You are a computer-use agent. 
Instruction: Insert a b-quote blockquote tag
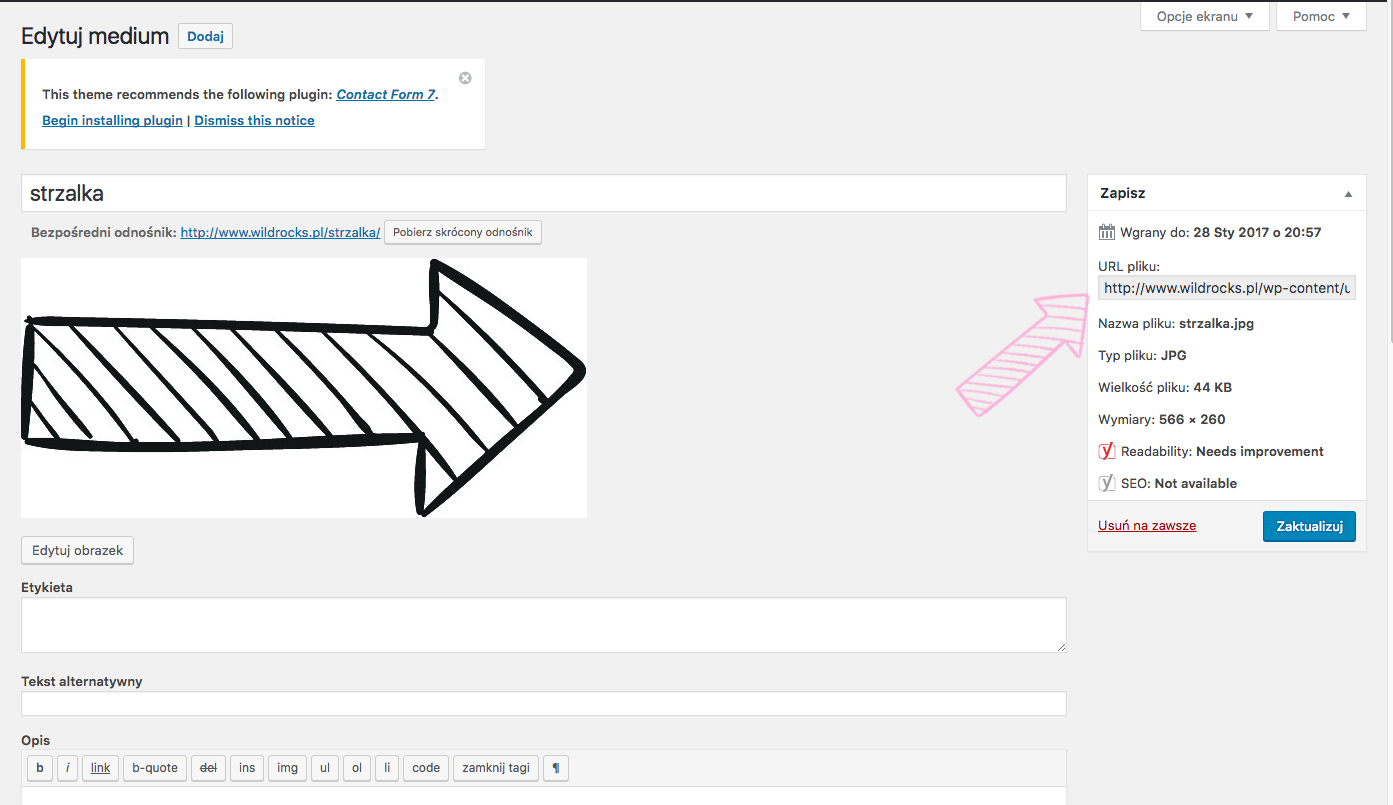(155, 768)
